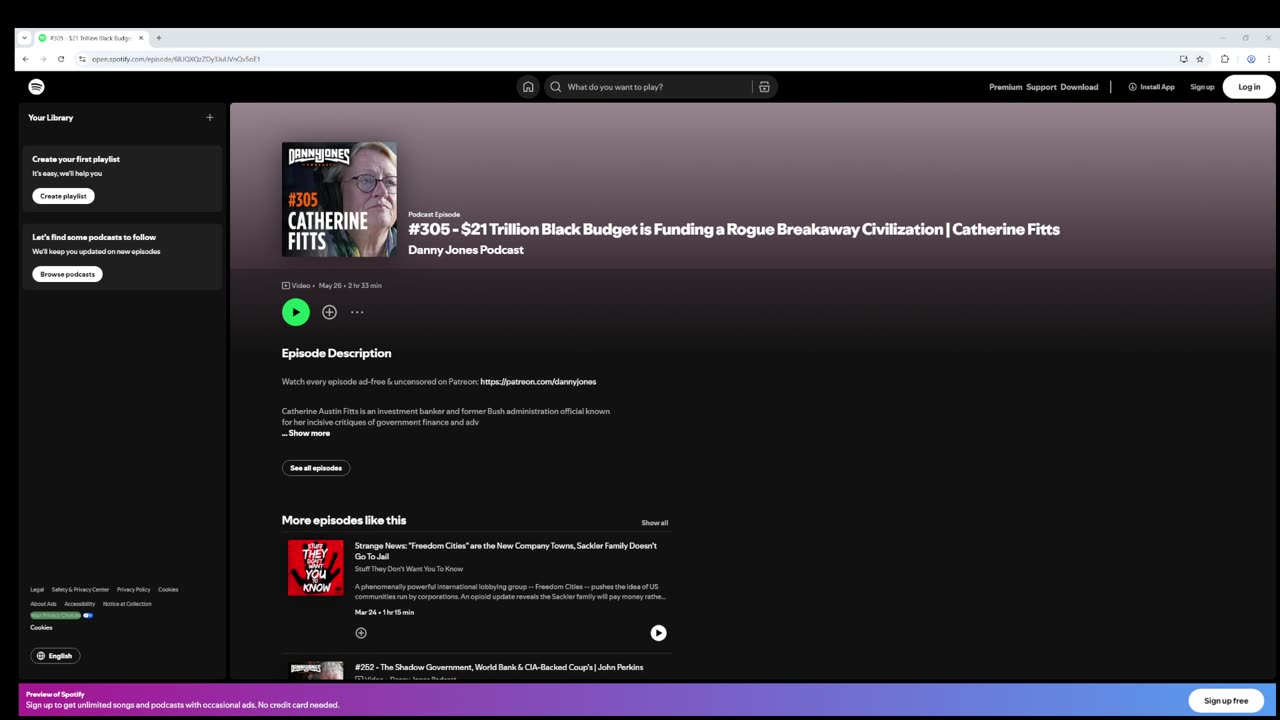
Task: Click the Stuff They Don't Want You To Know thumbnail
Action: tap(316, 568)
